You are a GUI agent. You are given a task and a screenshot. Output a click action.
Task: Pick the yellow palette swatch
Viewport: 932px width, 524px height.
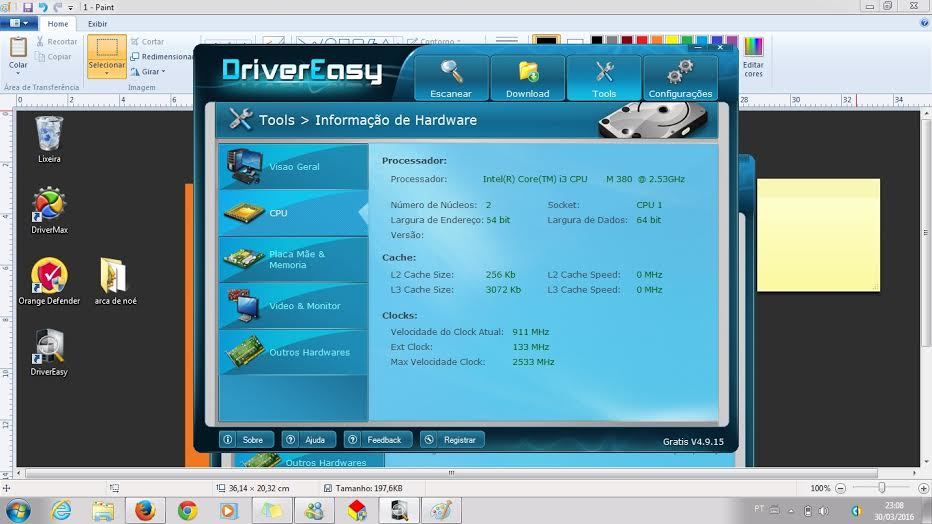coord(672,40)
